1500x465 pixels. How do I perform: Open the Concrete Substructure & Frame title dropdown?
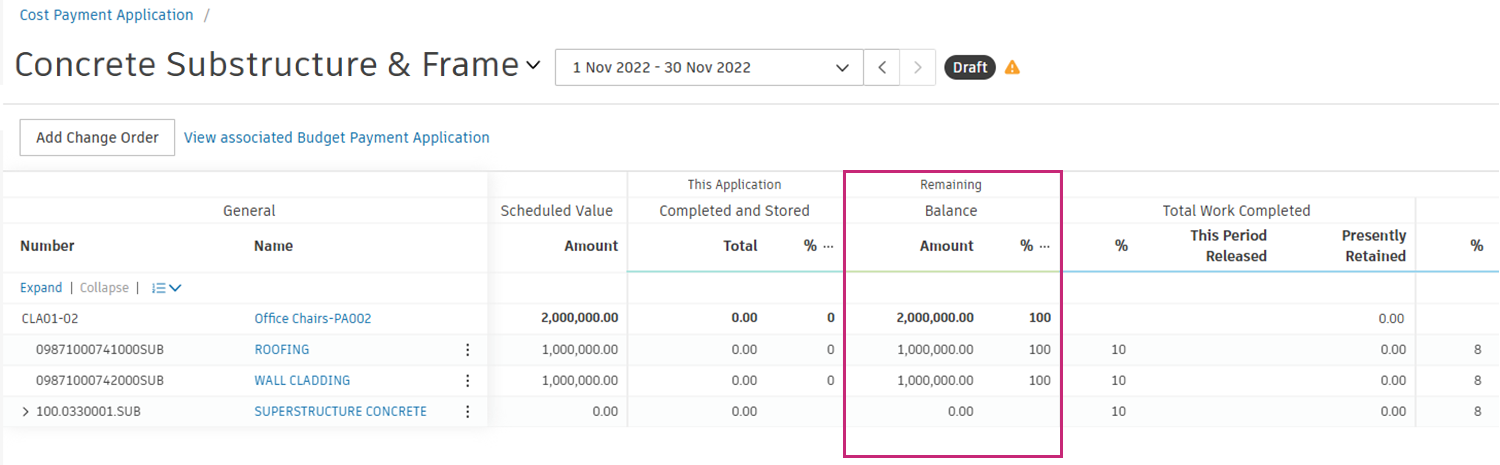click(533, 66)
